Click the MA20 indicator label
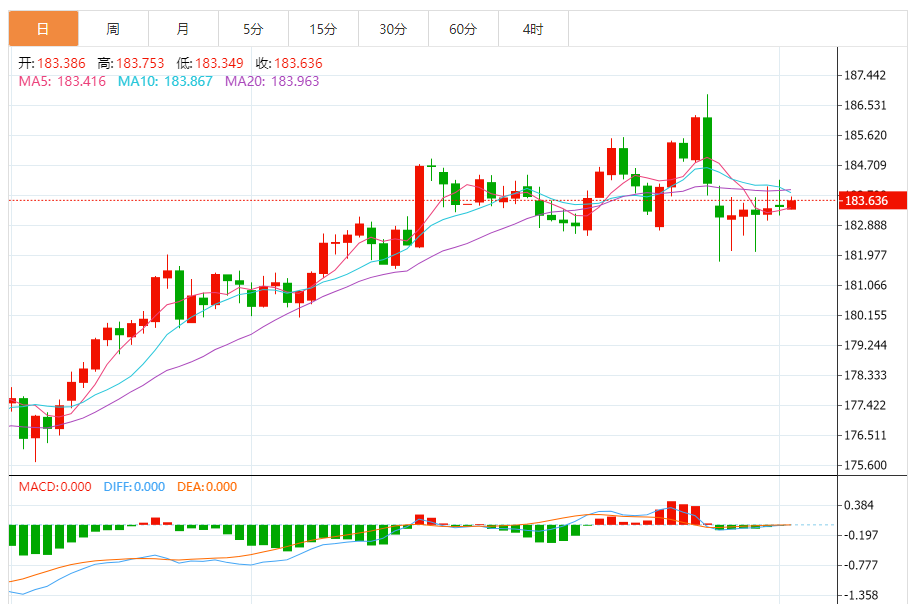The image size is (913, 604). [272, 81]
